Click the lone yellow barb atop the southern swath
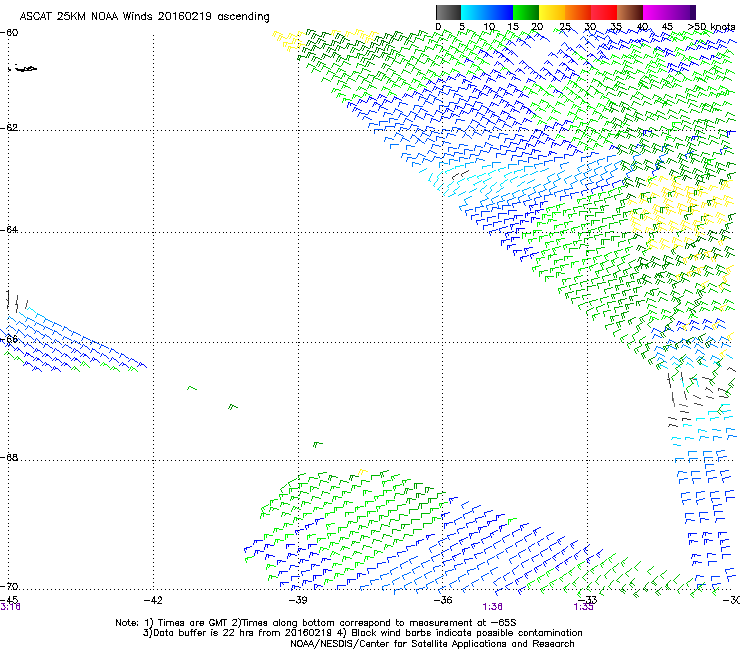Image resolution: width=740 pixels, height=650 pixels. pyautogui.click(x=362, y=472)
